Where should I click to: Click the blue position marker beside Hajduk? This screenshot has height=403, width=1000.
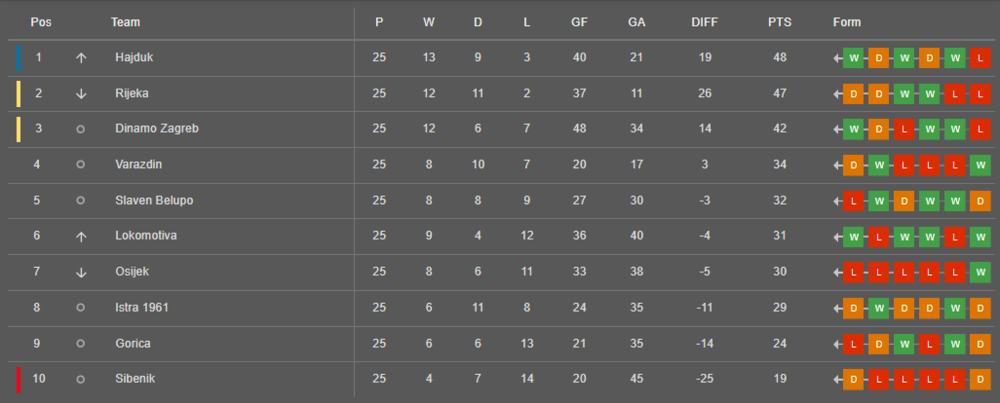[x=18, y=58]
